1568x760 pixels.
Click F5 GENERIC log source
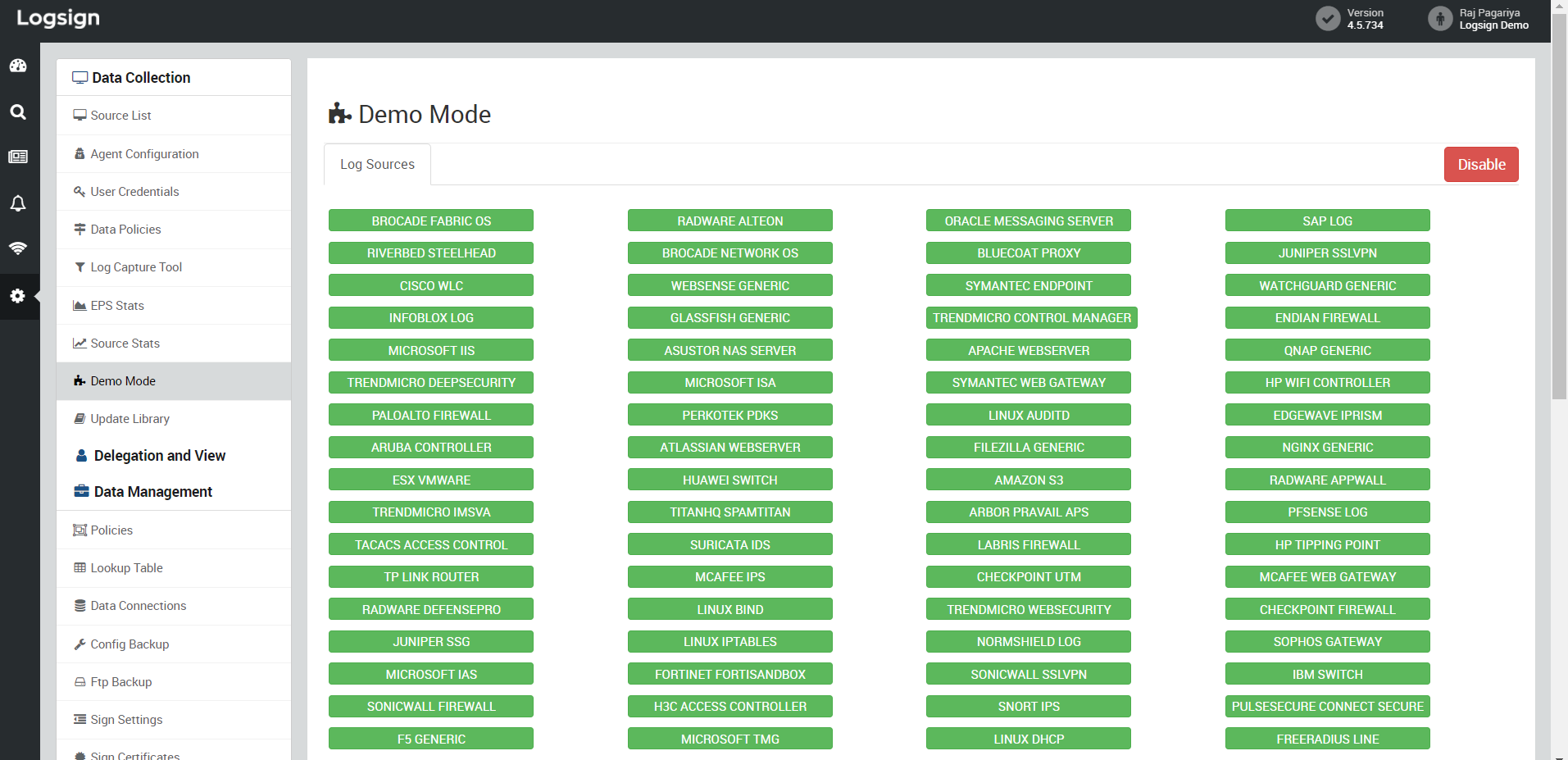431,739
